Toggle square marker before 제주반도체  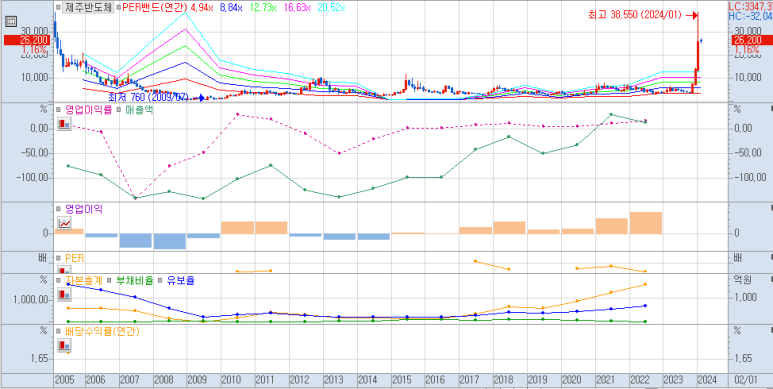[58, 7]
